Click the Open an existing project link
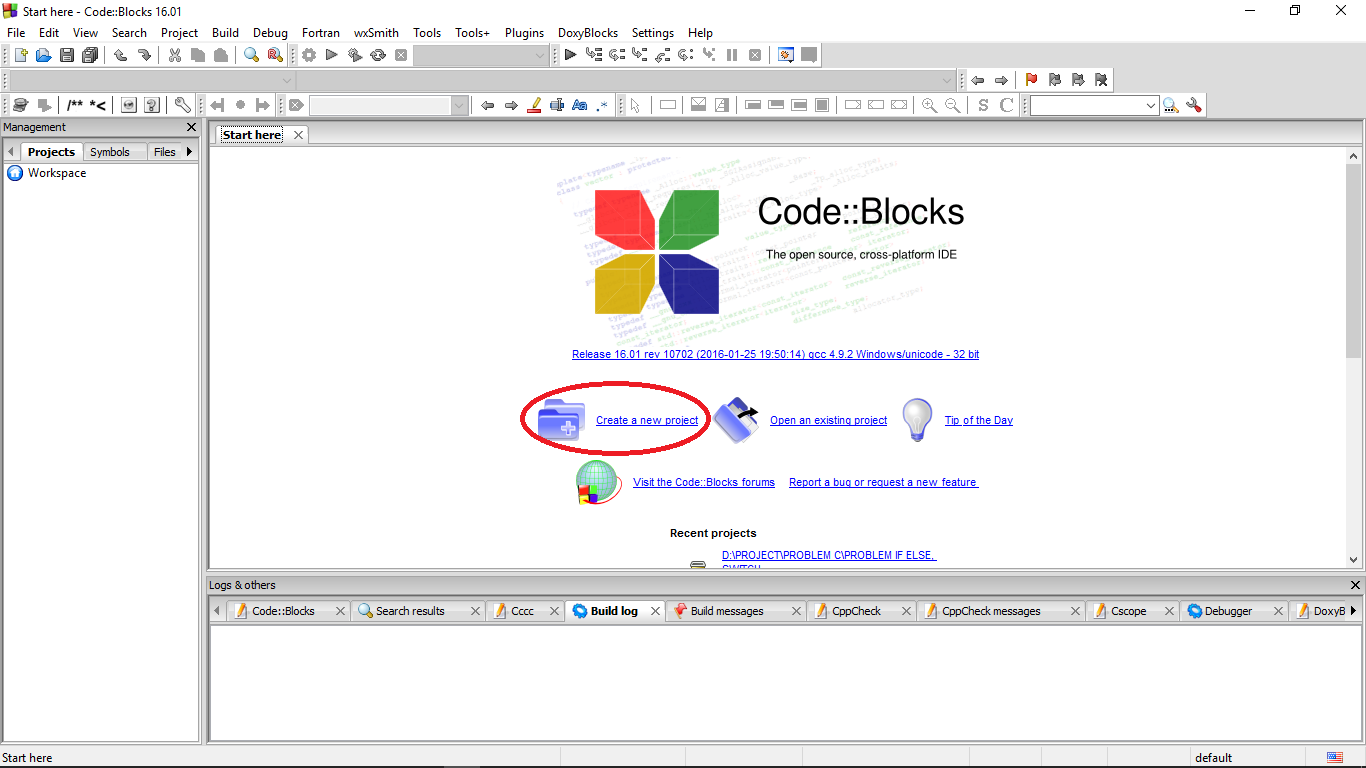 828,420
